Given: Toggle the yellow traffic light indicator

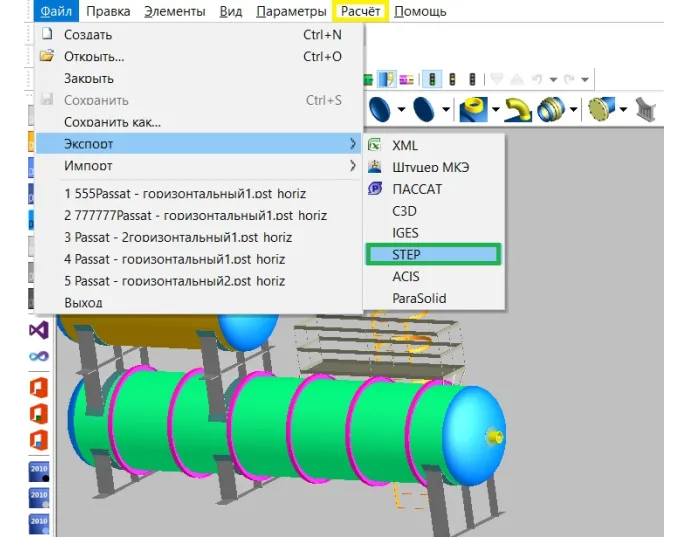Looking at the screenshot, I should pyautogui.click(x=453, y=78).
